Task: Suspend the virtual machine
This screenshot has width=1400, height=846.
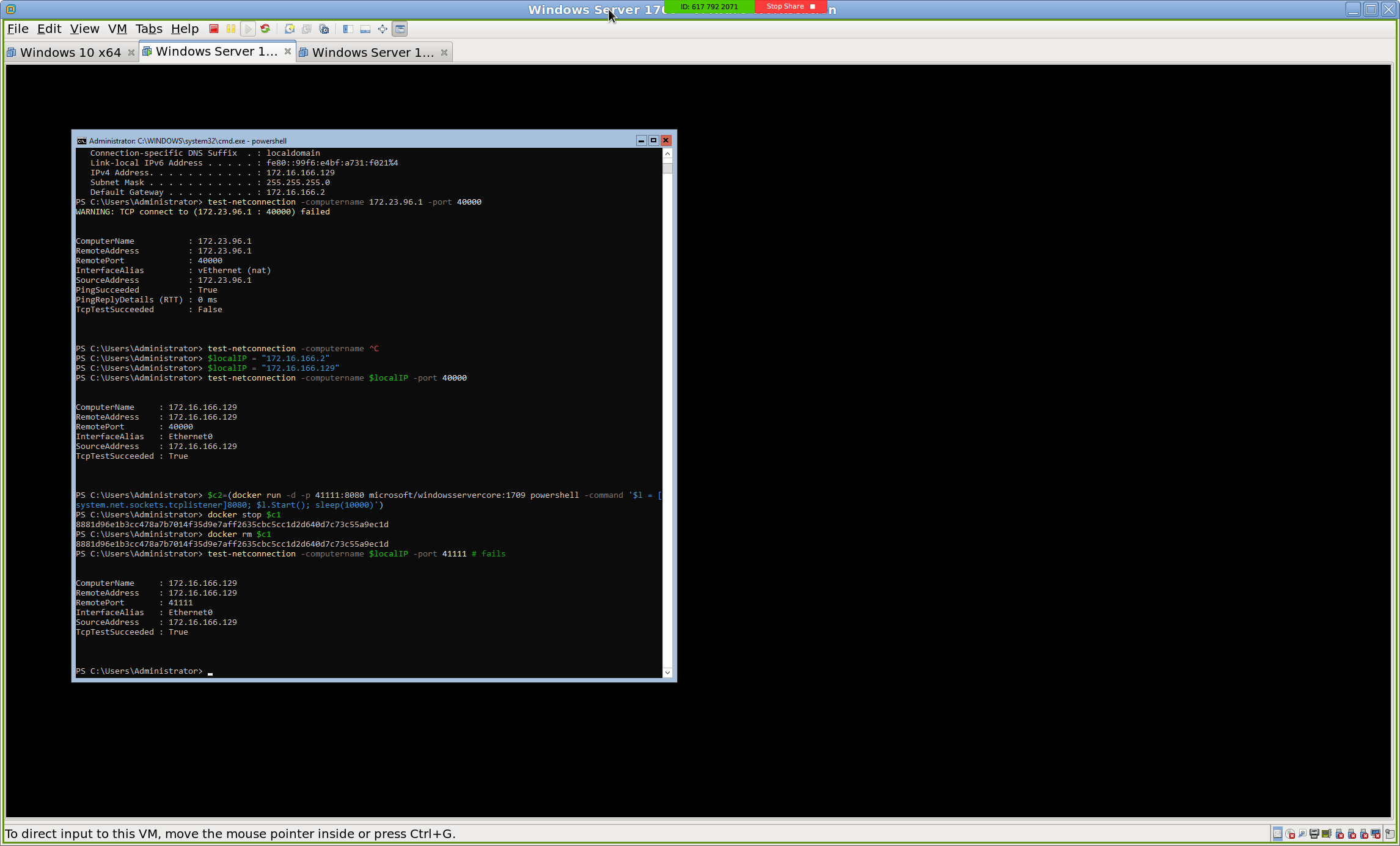Action: point(230,29)
